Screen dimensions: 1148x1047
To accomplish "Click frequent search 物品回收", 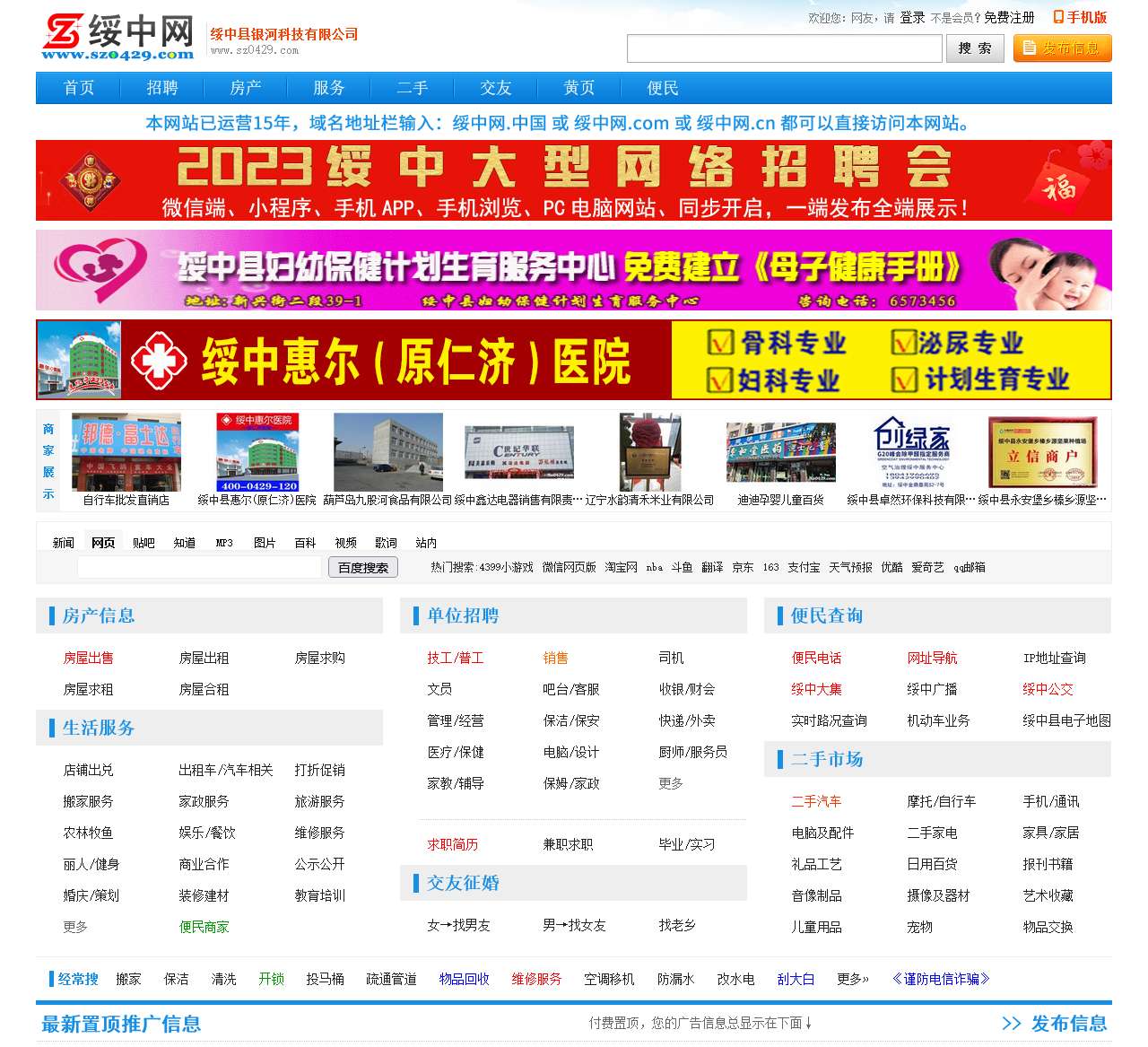I will click(464, 979).
